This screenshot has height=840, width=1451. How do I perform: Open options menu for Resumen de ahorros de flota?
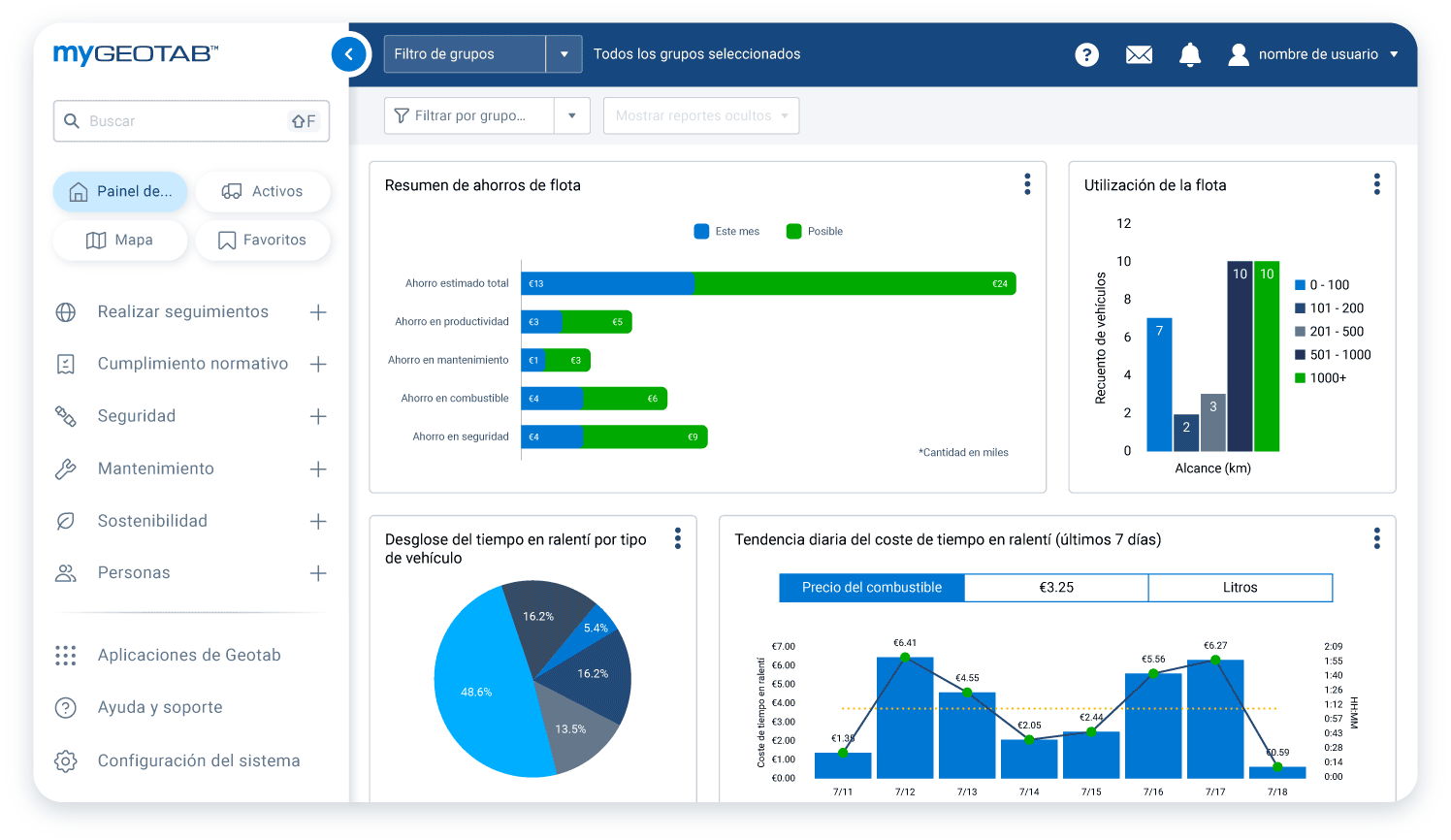tap(1027, 184)
